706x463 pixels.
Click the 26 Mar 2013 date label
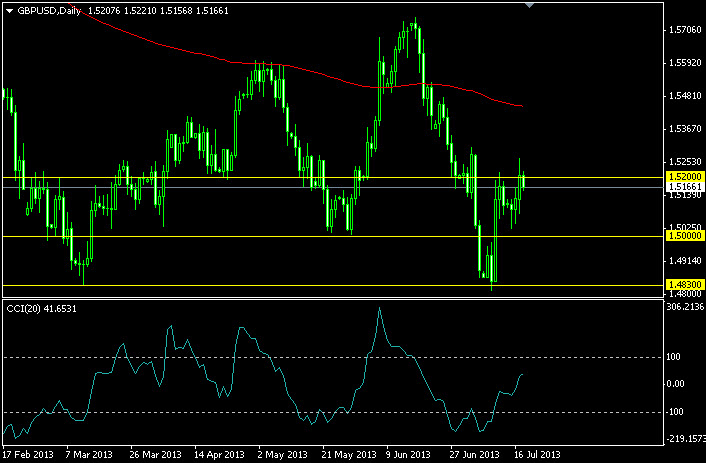(x=155, y=454)
